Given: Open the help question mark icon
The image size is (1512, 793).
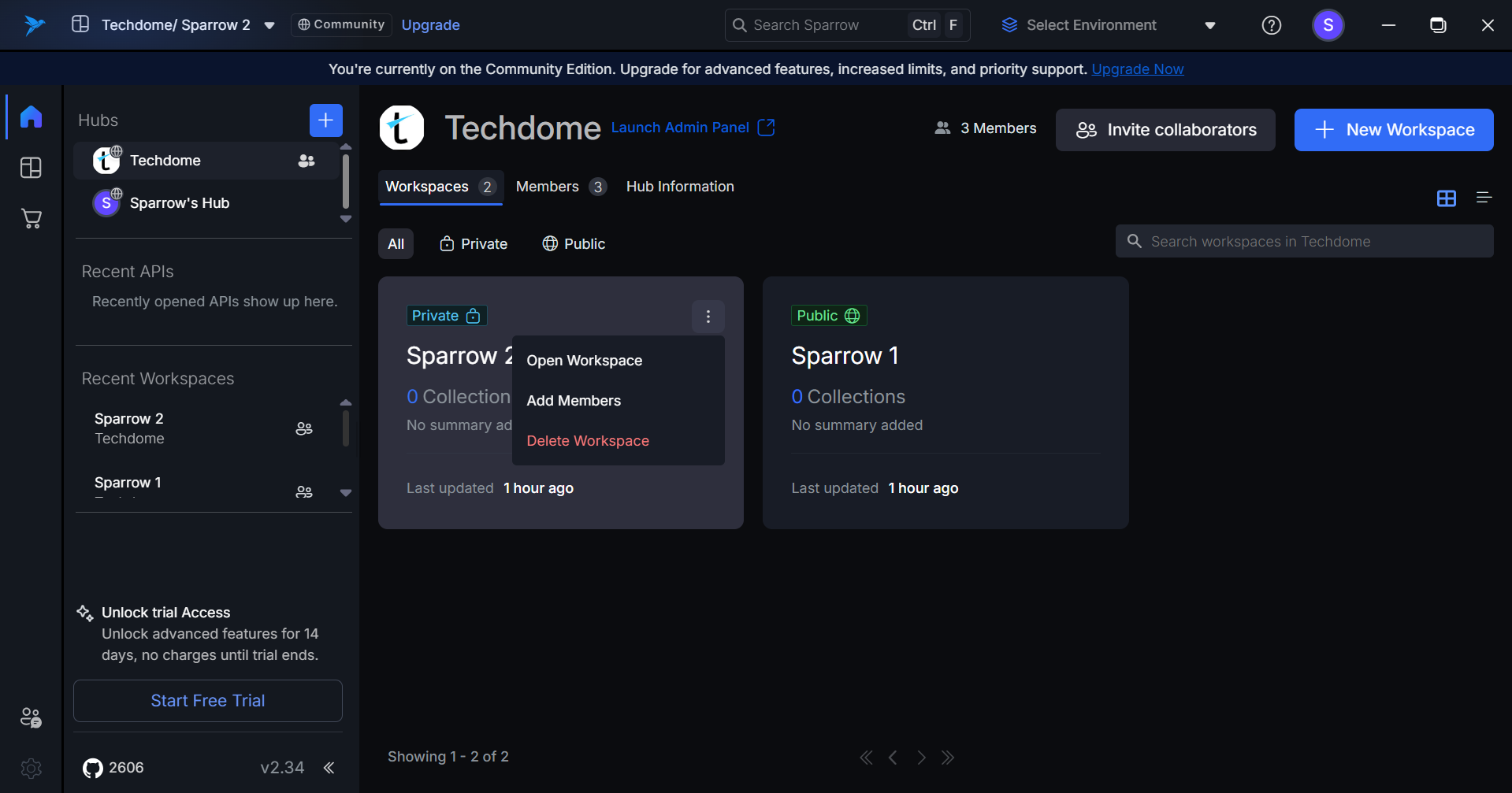Looking at the screenshot, I should click(1271, 25).
